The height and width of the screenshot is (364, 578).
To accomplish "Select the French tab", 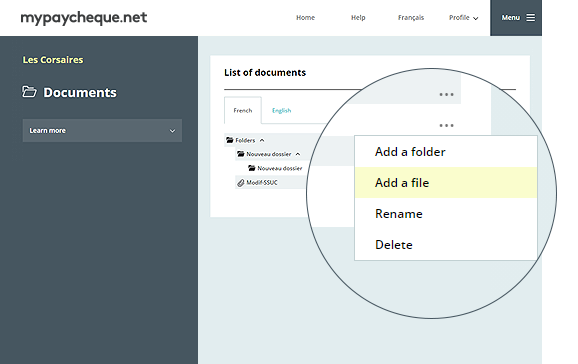I will click(243, 110).
